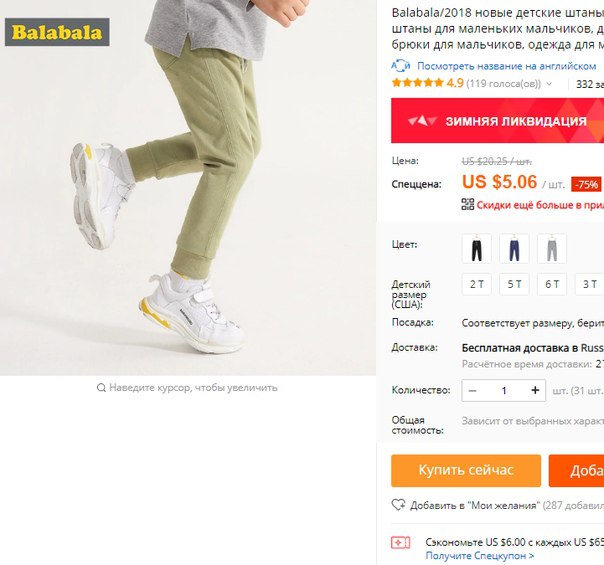
Task: Click the Balabala brand logo badge
Action: [x=57, y=32]
